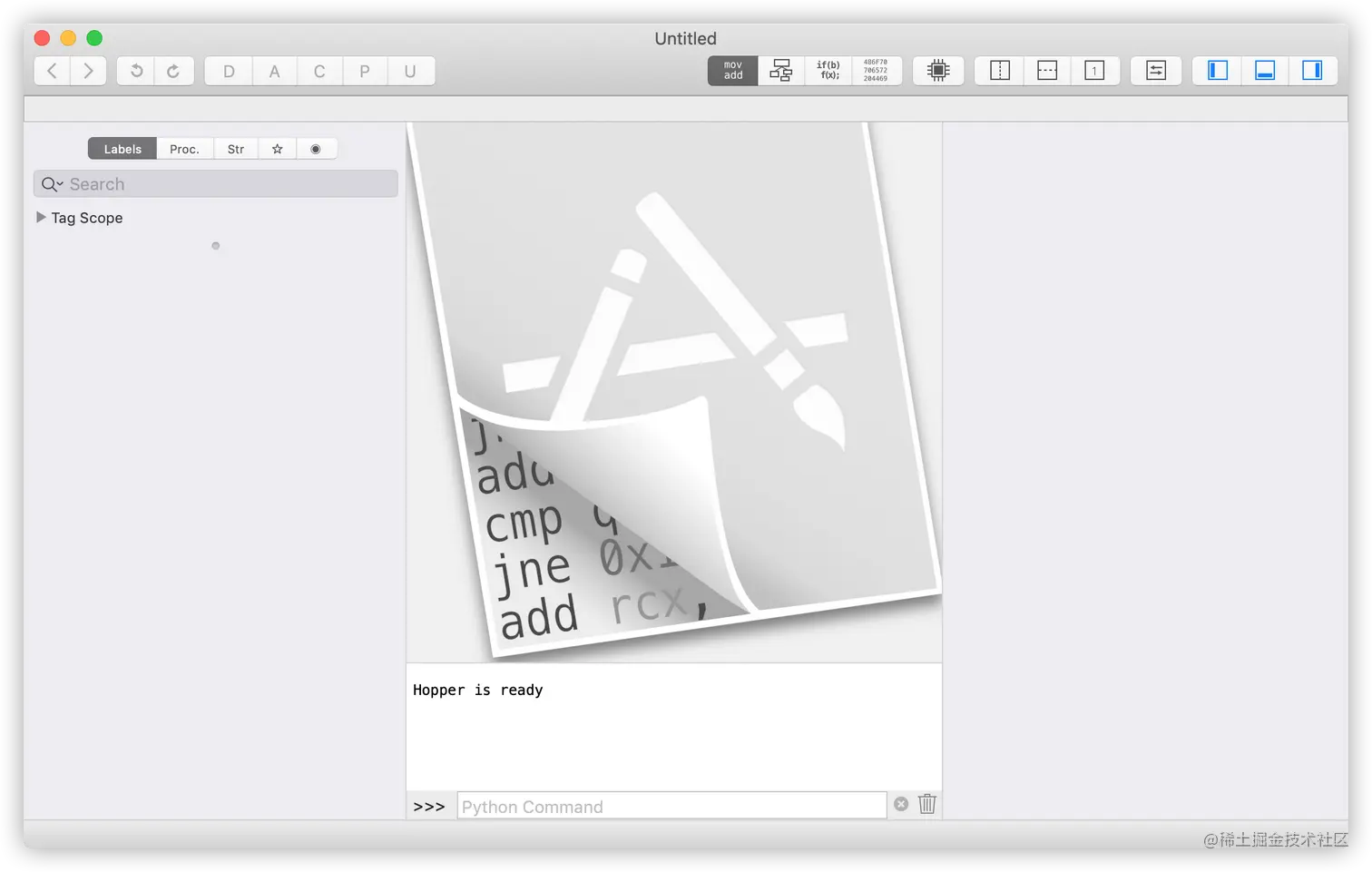Close the window with the red button
The image size is (1372, 872).
click(42, 38)
